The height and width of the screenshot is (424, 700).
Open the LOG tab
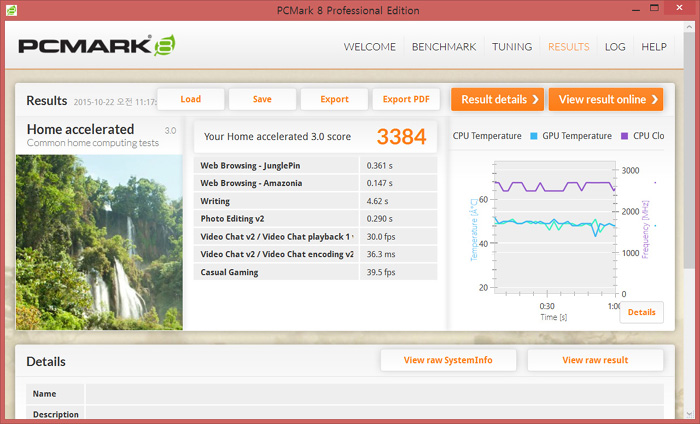pyautogui.click(x=615, y=47)
